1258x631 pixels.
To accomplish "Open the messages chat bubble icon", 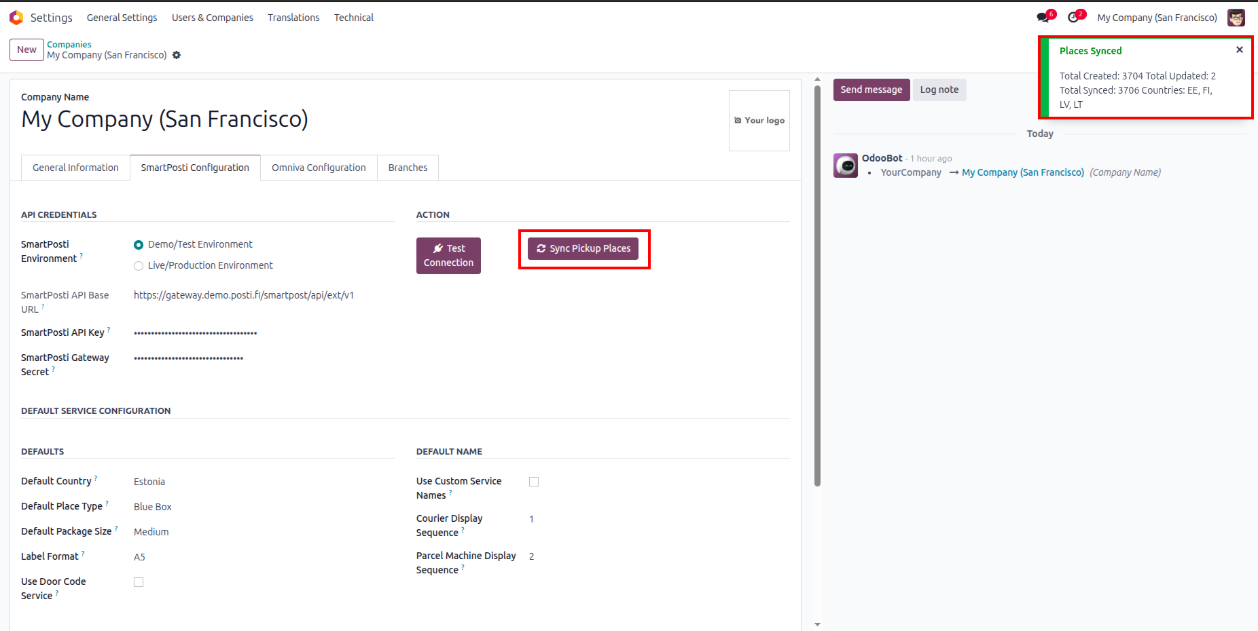I will click(x=1044, y=17).
